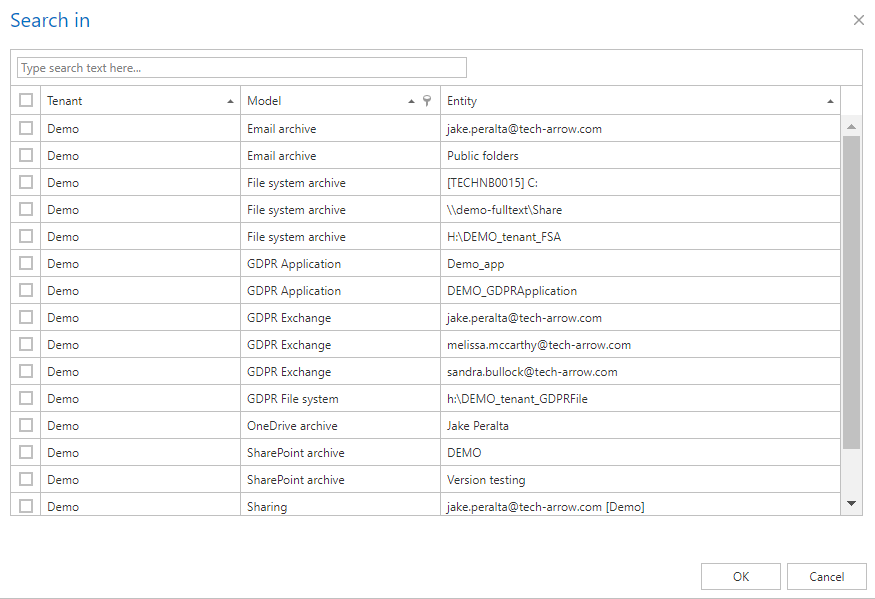
Task: Click the sort arrow in Entity column header
Action: [x=830, y=101]
